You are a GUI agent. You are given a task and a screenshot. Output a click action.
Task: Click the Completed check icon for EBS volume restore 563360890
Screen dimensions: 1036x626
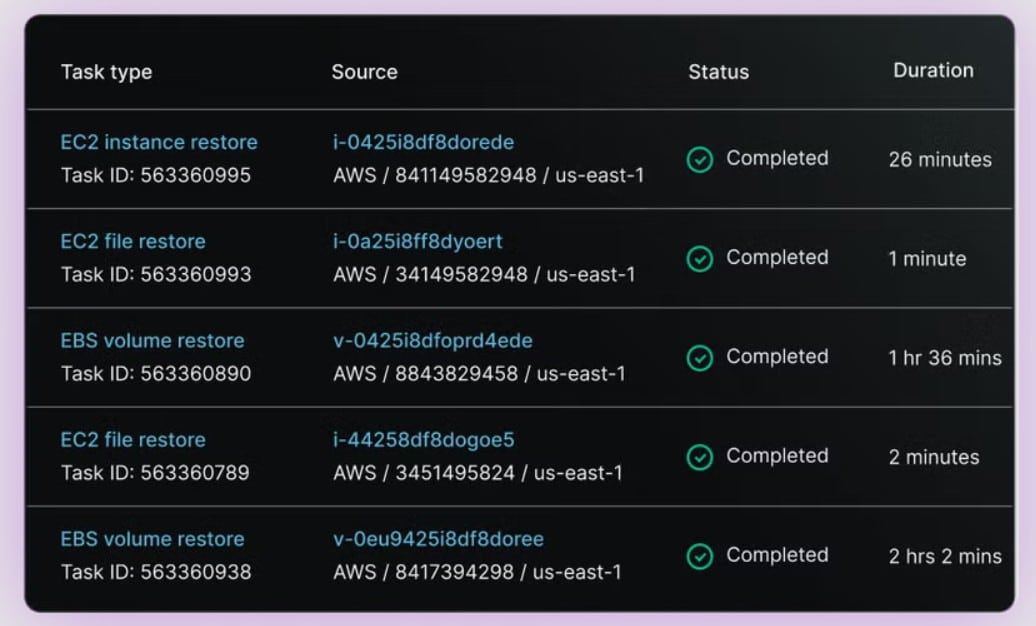click(x=701, y=357)
